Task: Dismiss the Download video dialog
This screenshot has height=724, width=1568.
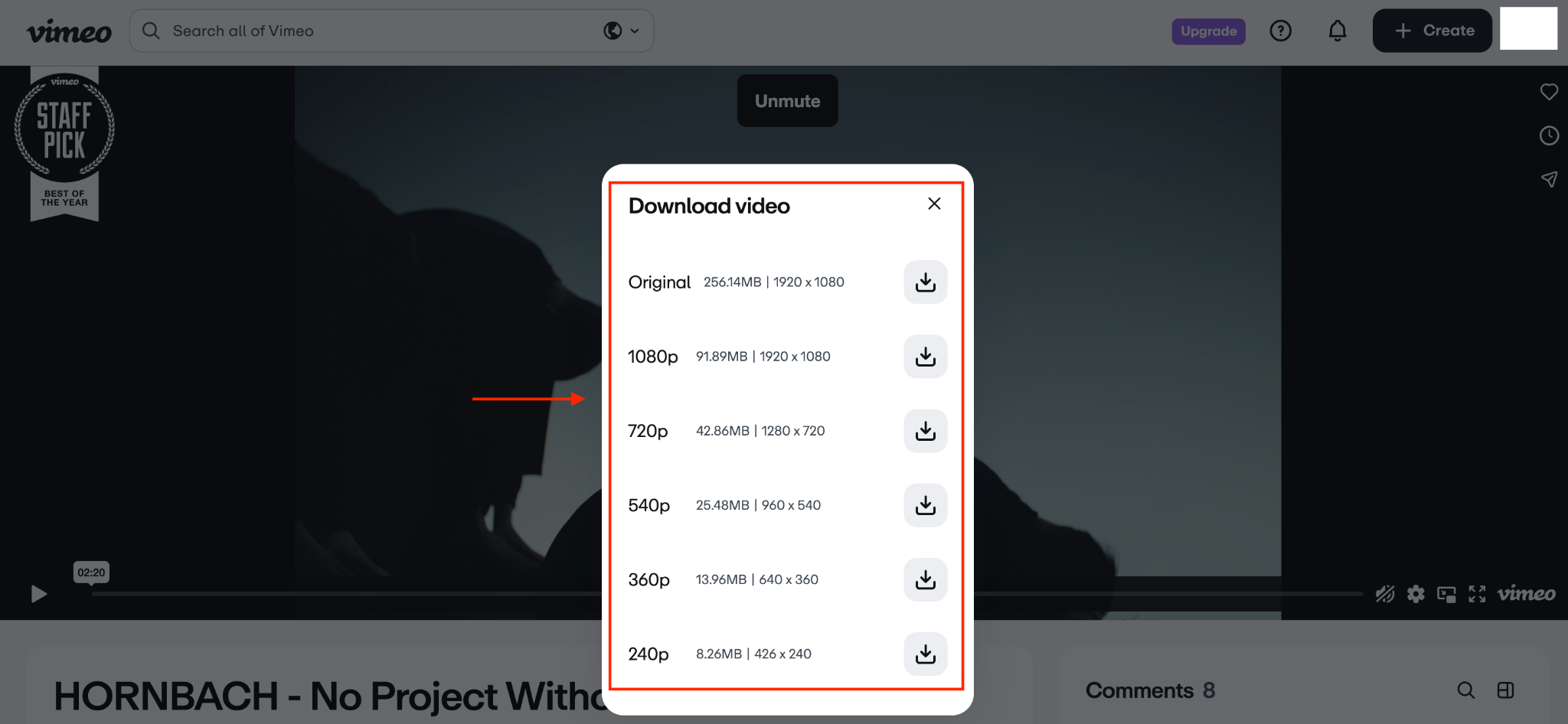Action: tap(934, 204)
